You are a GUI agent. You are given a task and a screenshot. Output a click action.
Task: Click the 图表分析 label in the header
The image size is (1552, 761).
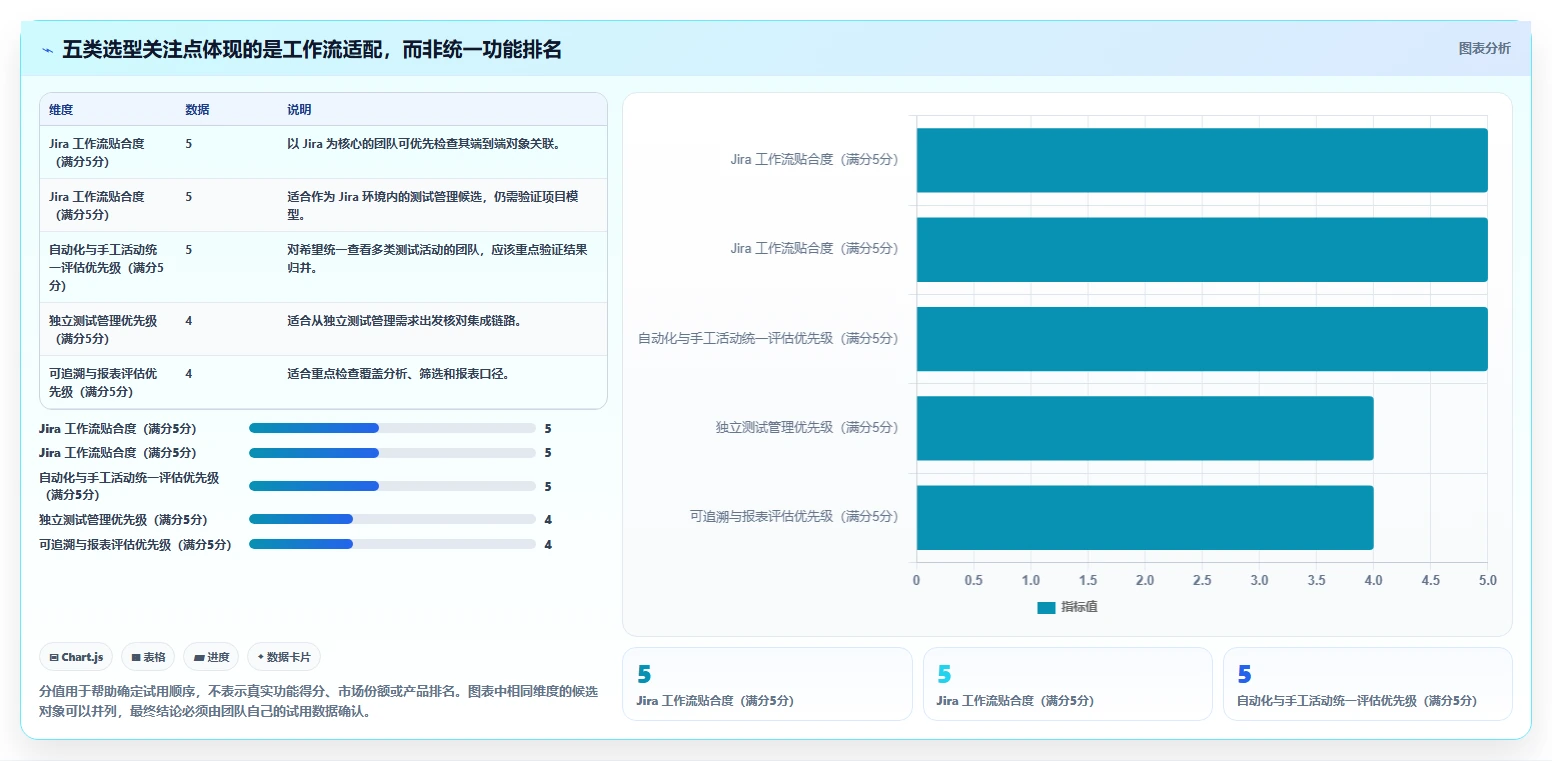point(1484,48)
